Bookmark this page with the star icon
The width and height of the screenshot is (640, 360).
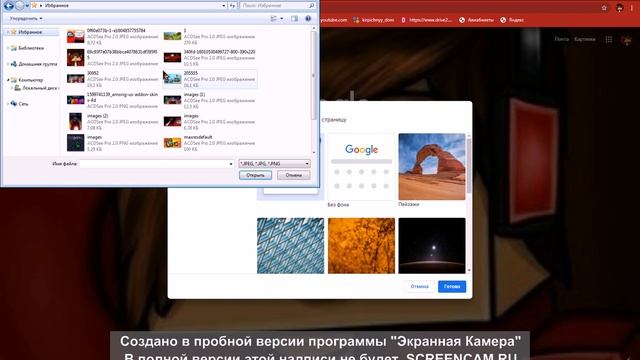(x=604, y=8)
